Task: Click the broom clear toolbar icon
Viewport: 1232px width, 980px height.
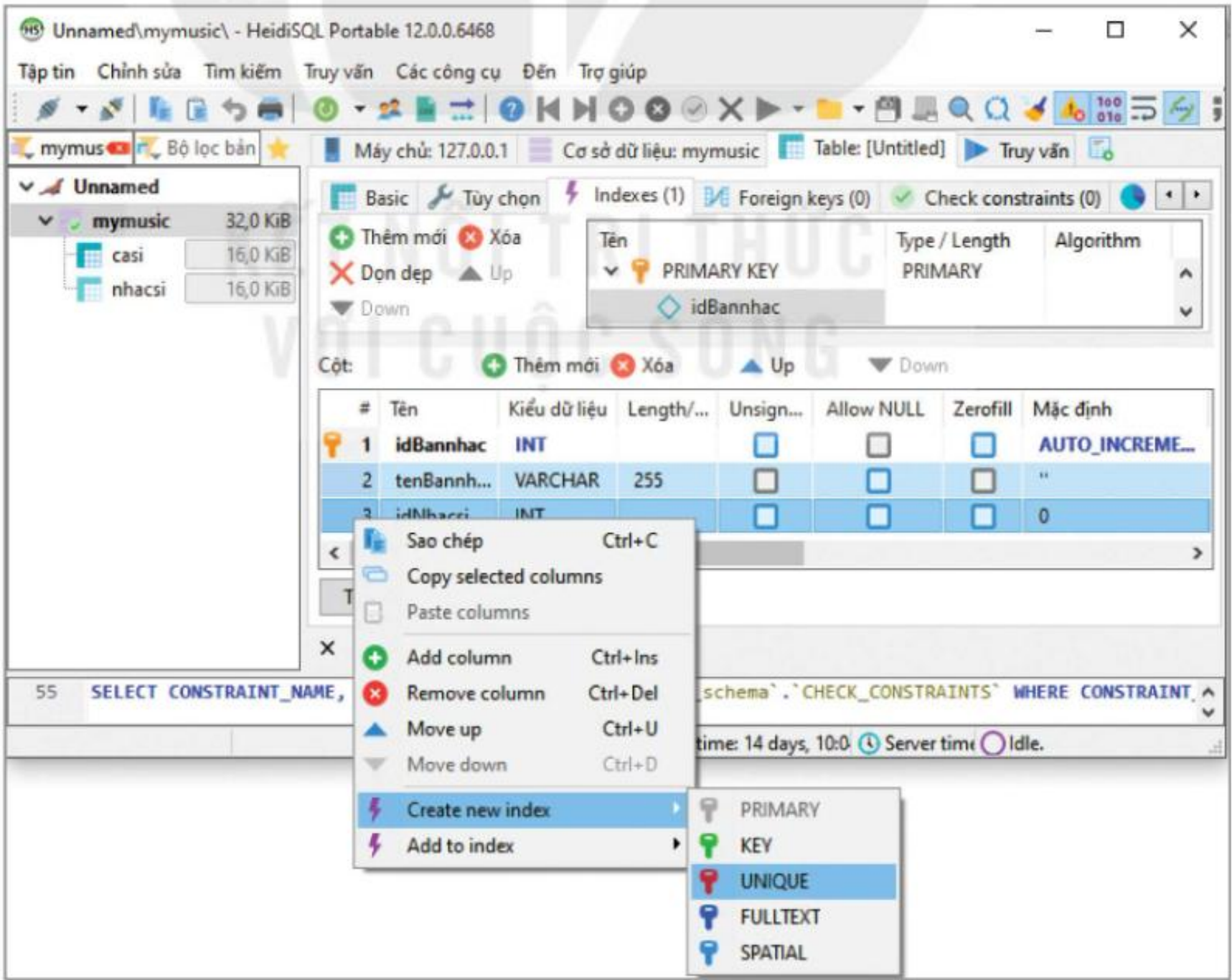Action: 1035,109
